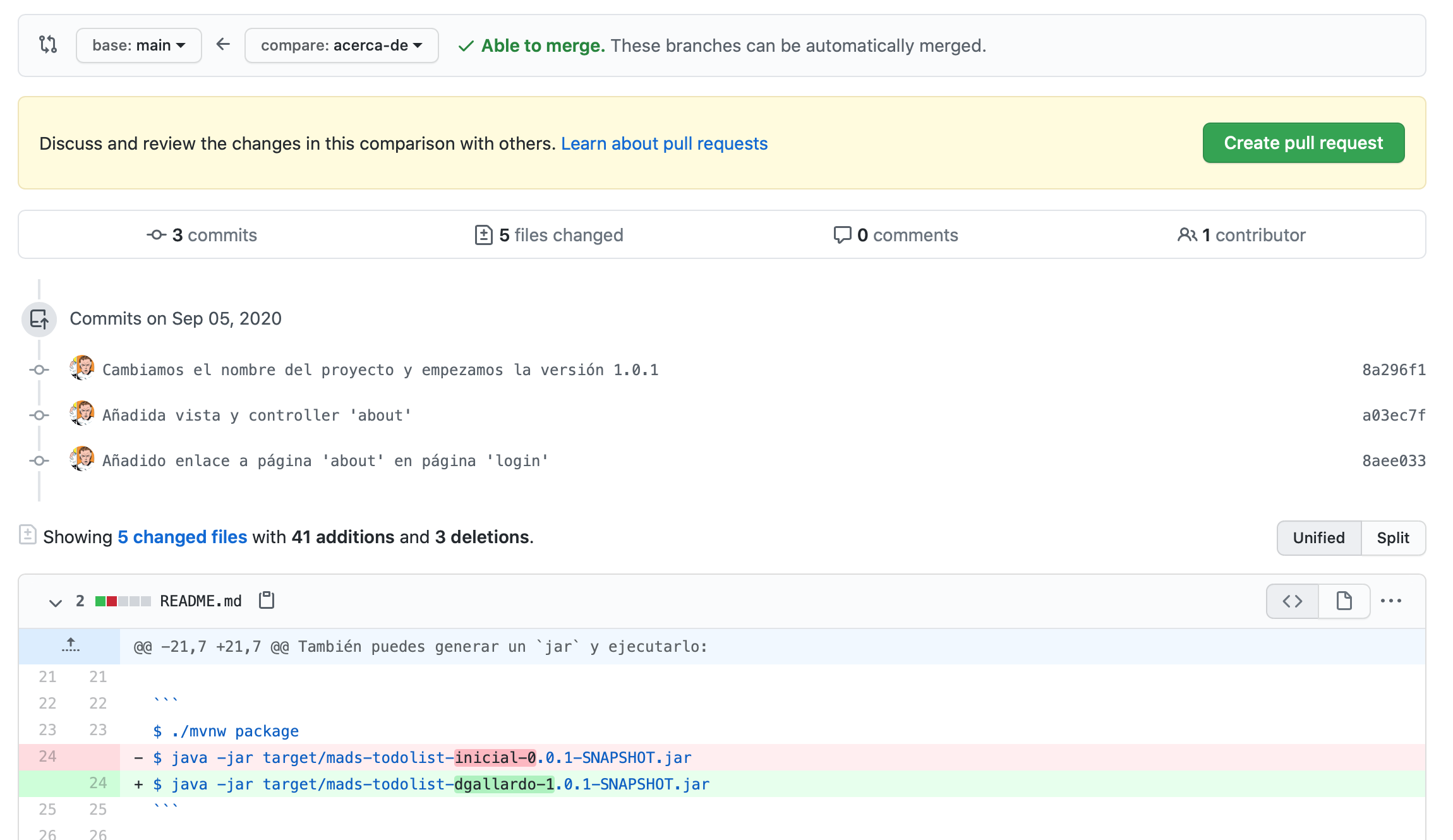Click the commit node icon for a03ec7f
The image size is (1453, 840).
[x=39, y=416]
